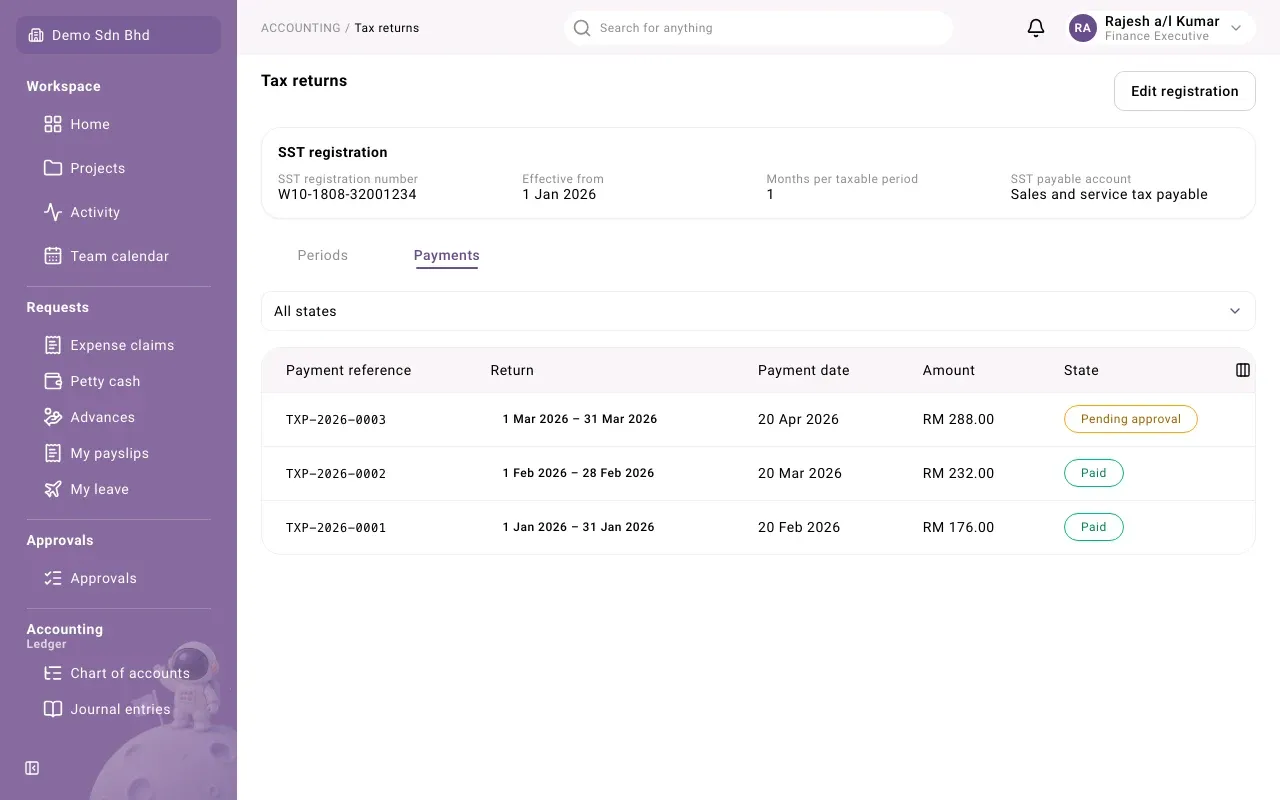Click the RA user avatar

[x=1083, y=28]
